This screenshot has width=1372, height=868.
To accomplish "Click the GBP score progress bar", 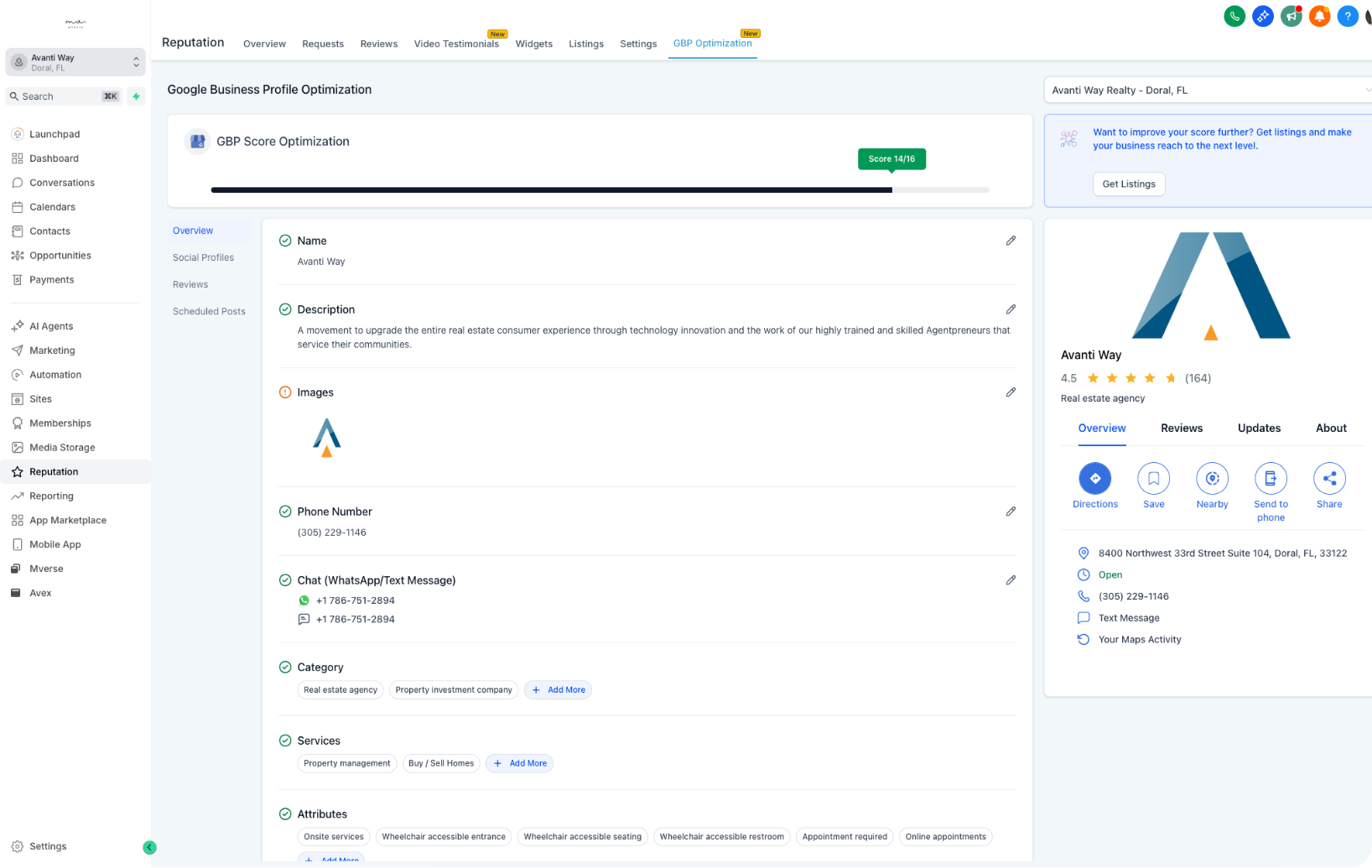I will pos(600,190).
